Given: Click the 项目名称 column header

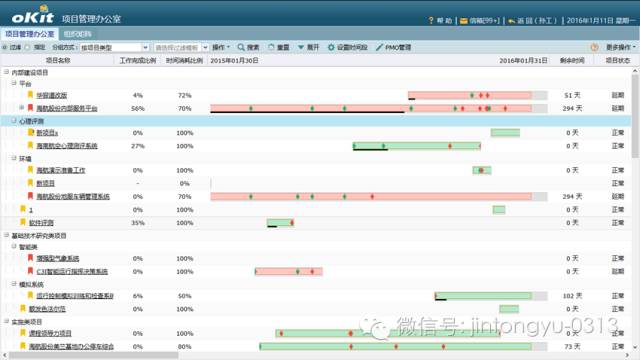Looking at the screenshot, I should point(58,60).
